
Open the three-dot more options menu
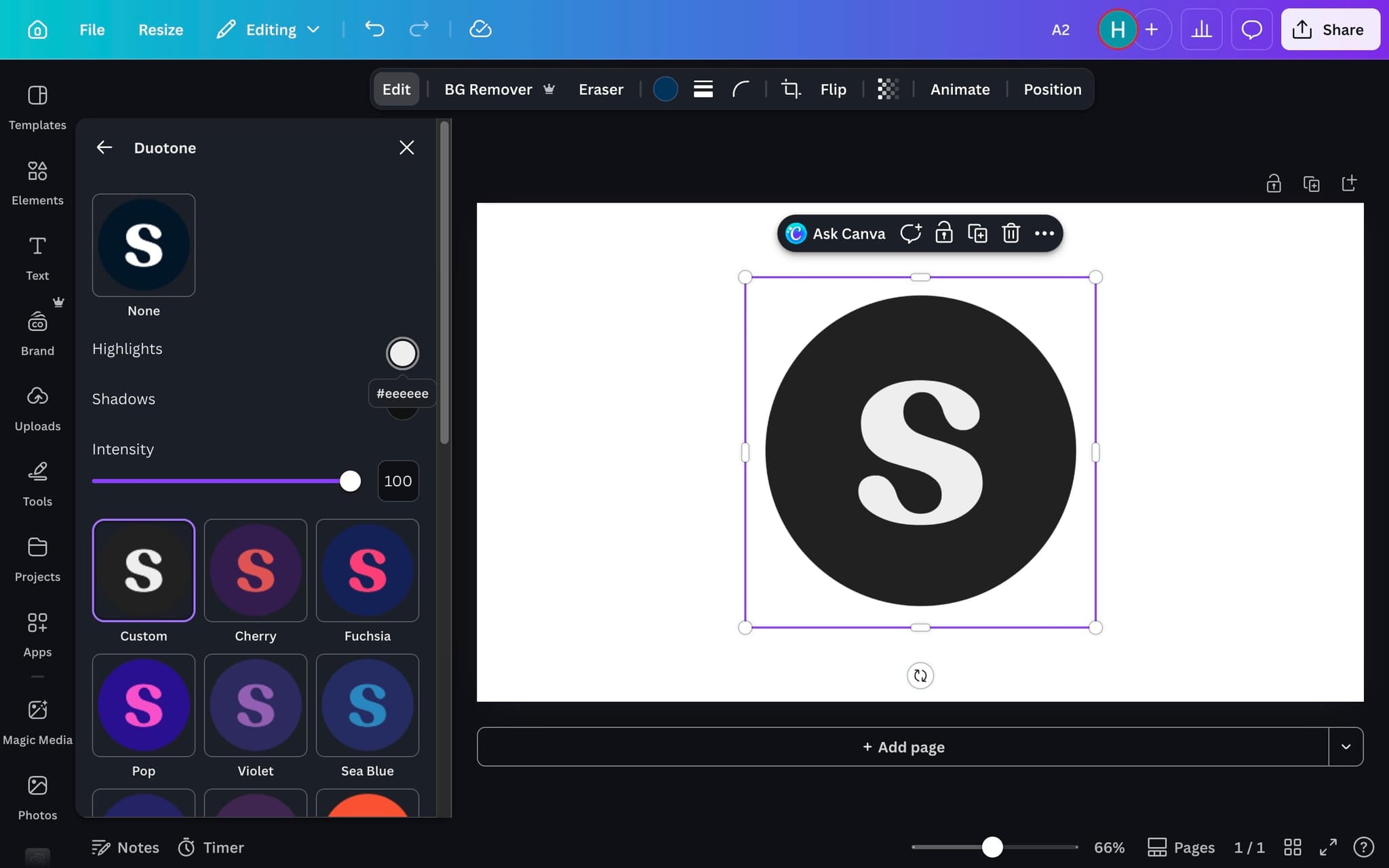pyautogui.click(x=1043, y=233)
